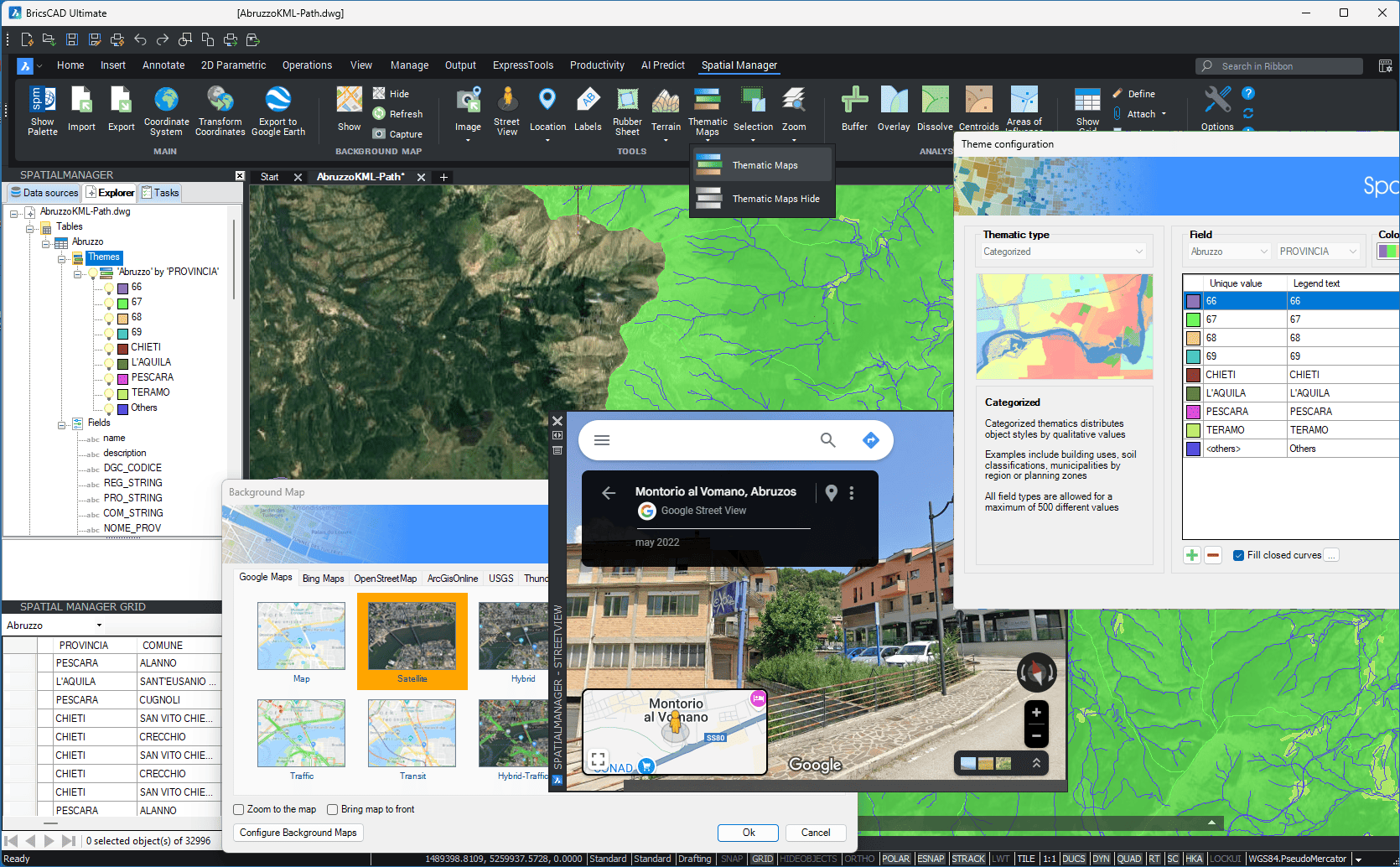Open the Abruzzo table field dropdown

1230,252
